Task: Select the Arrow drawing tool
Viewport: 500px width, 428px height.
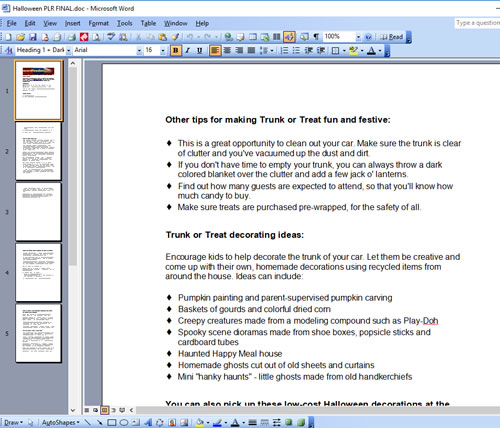Action: pyautogui.click(x=99, y=423)
